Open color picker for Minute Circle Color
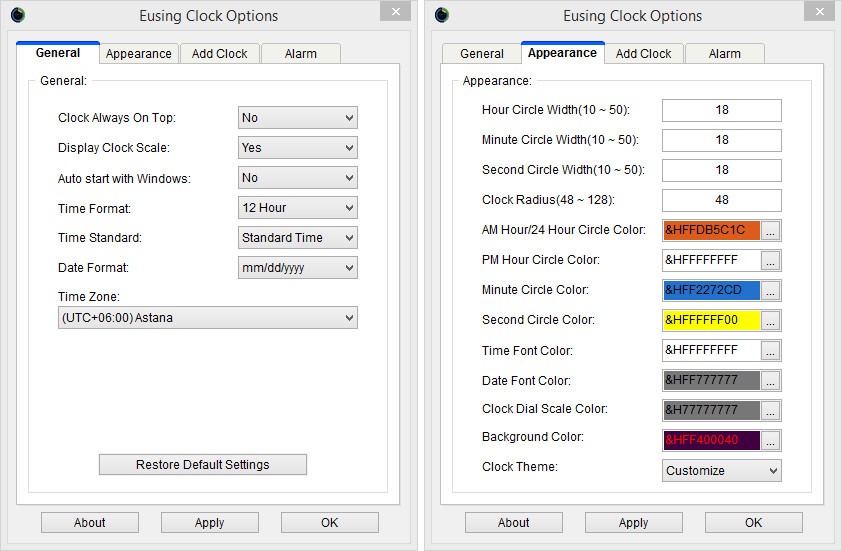Viewport: 842px width, 551px height. (x=771, y=291)
